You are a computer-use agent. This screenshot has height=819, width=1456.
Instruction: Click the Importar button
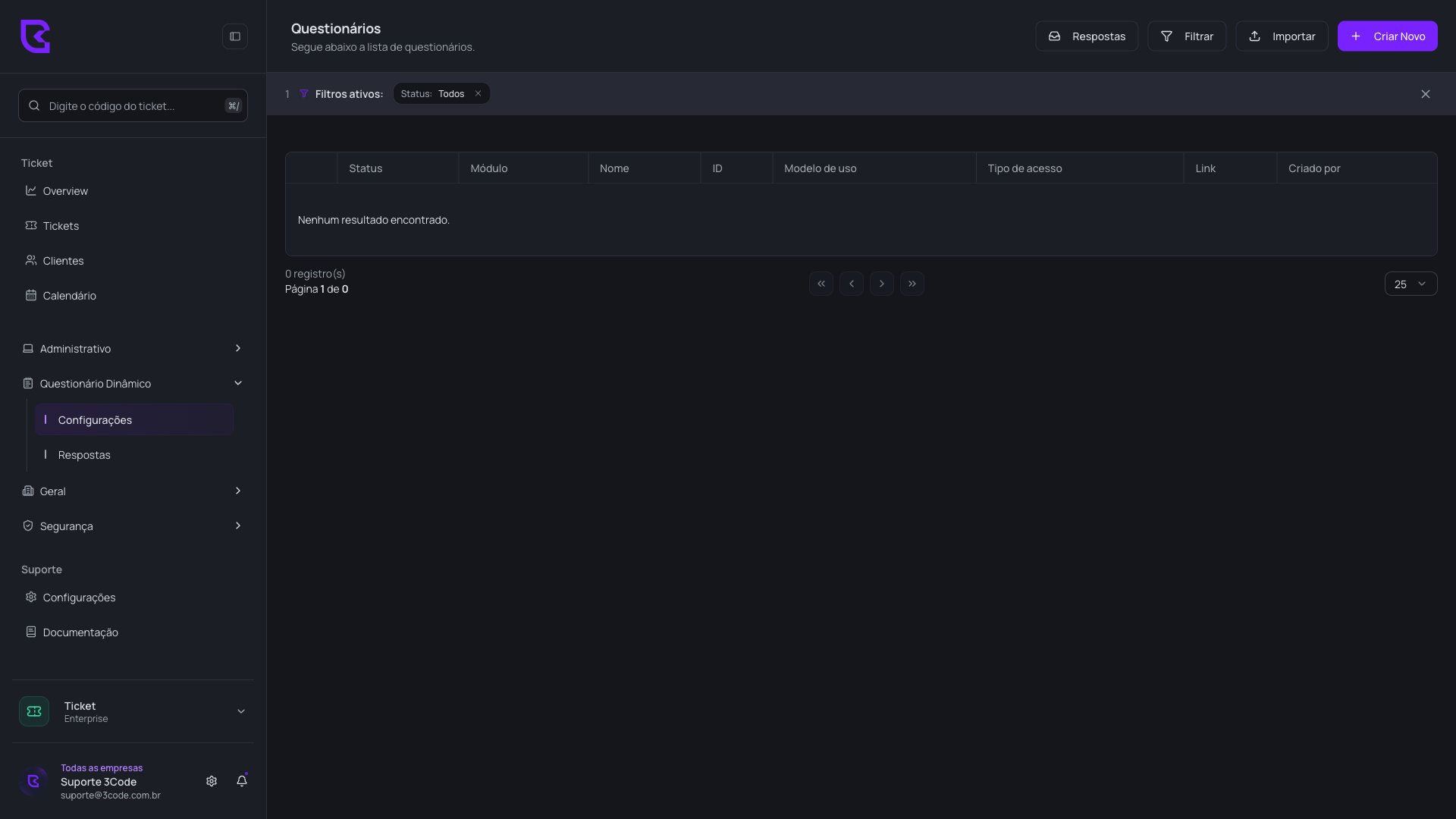click(1282, 36)
